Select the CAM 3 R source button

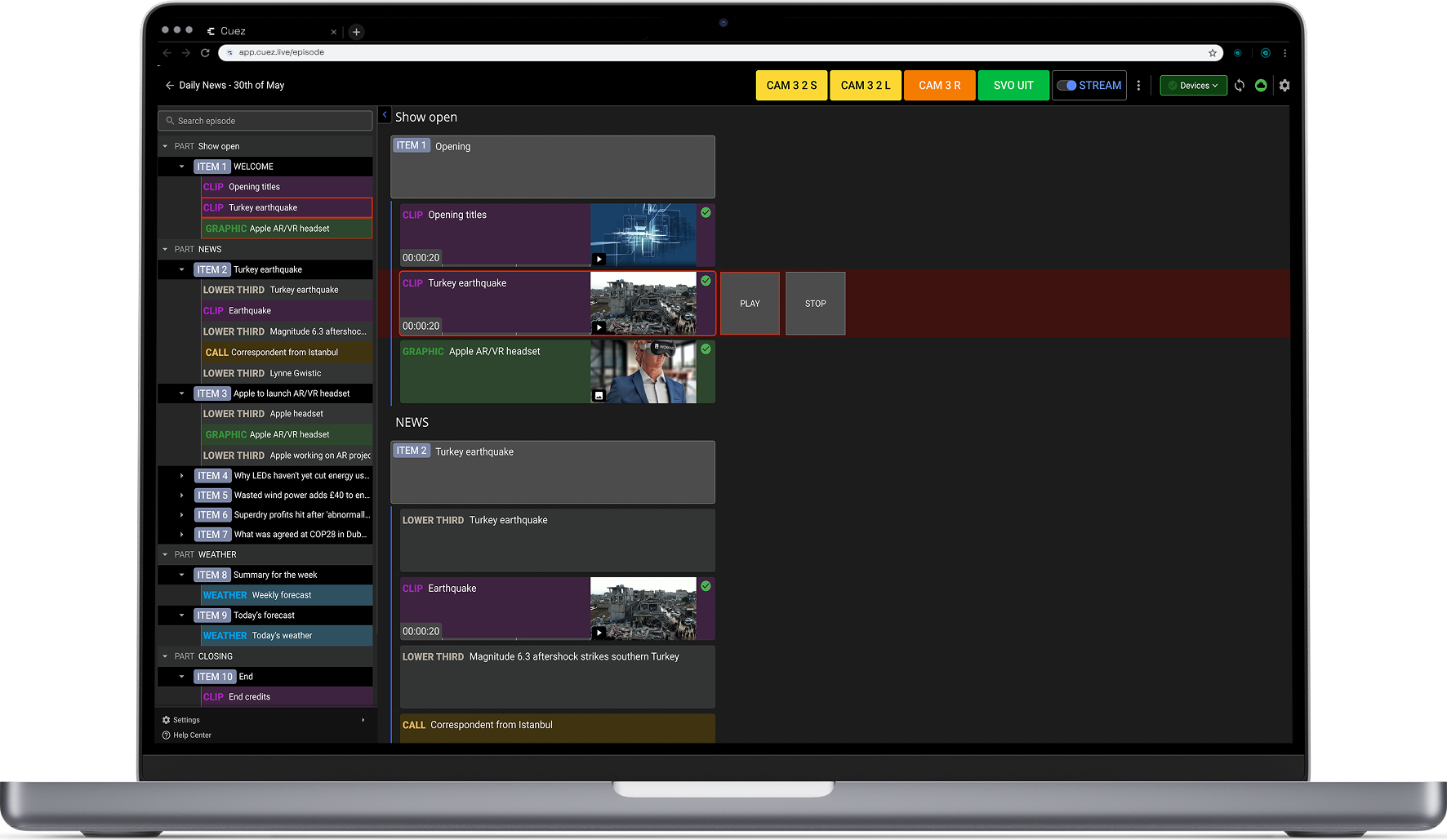coord(939,85)
